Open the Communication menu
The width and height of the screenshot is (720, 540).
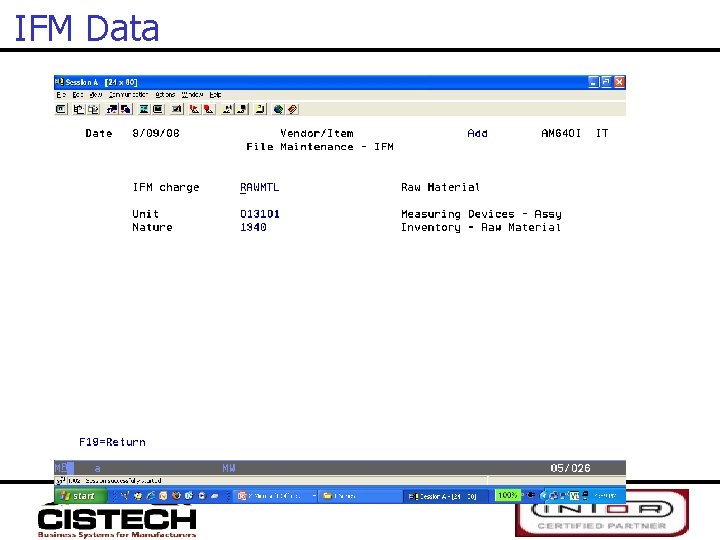click(129, 95)
